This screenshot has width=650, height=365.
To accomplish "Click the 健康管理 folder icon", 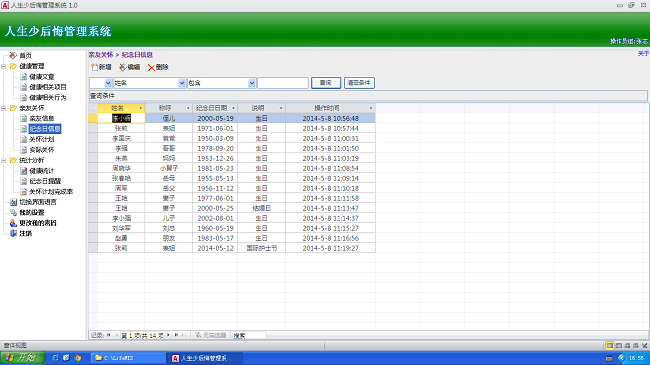I will [13, 66].
